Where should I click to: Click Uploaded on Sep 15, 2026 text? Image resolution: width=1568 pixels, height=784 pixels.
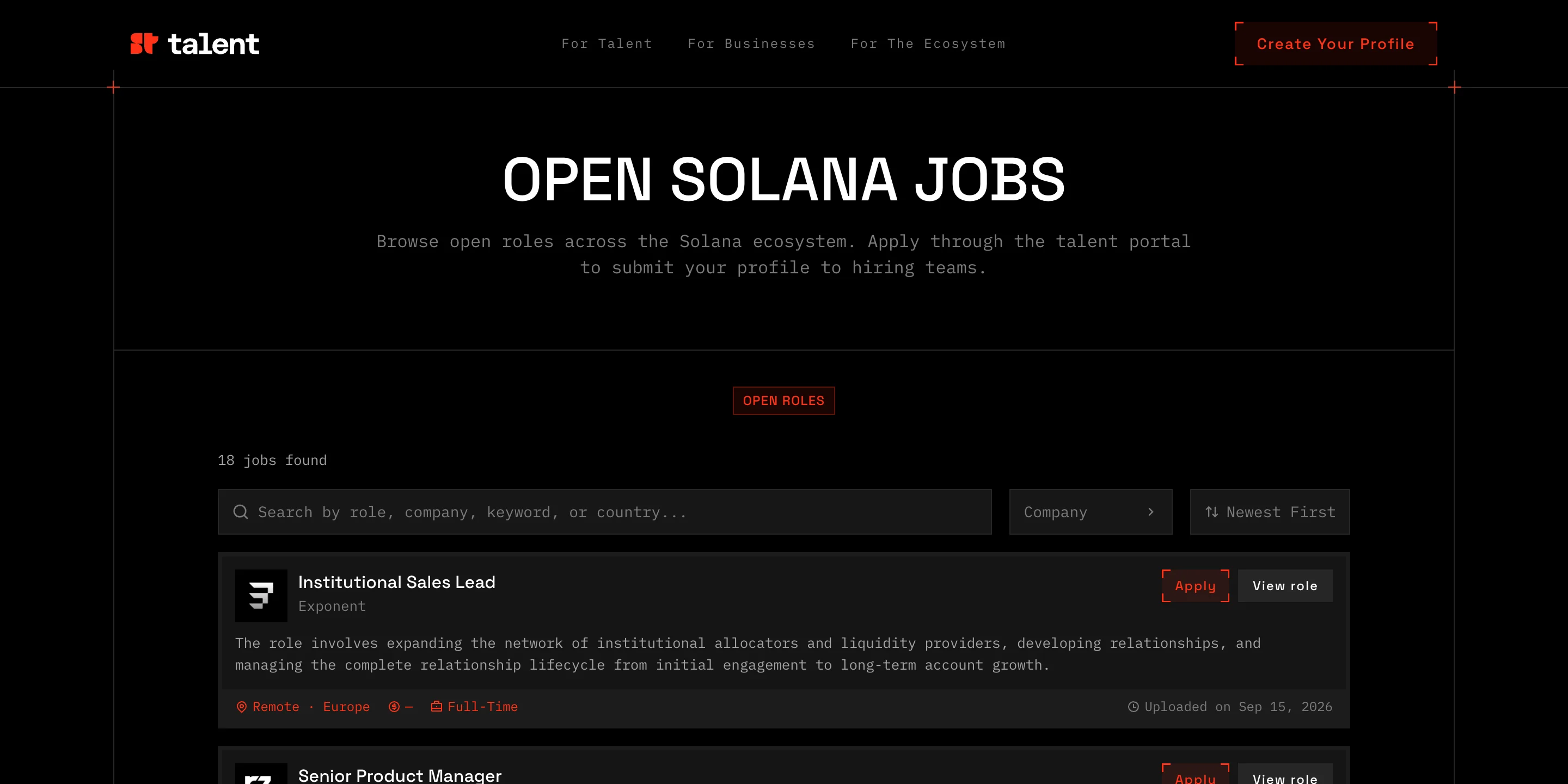click(1238, 707)
